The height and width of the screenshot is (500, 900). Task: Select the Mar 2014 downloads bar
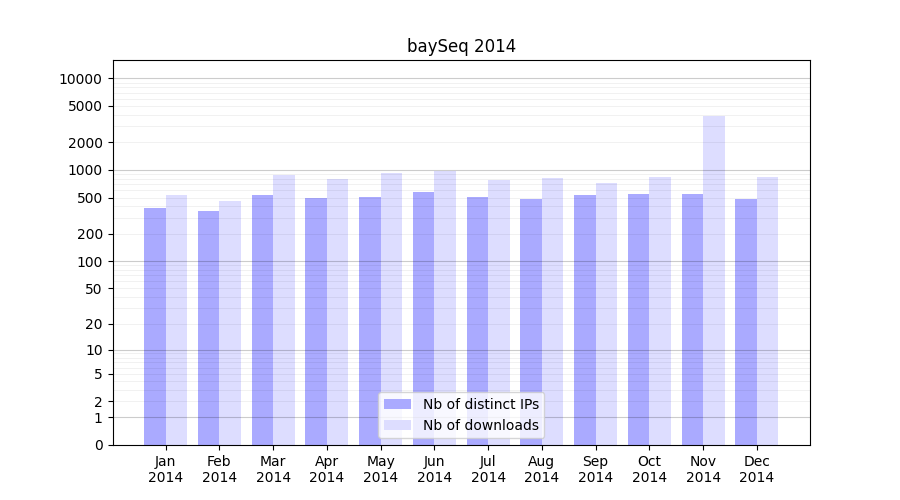click(284, 310)
